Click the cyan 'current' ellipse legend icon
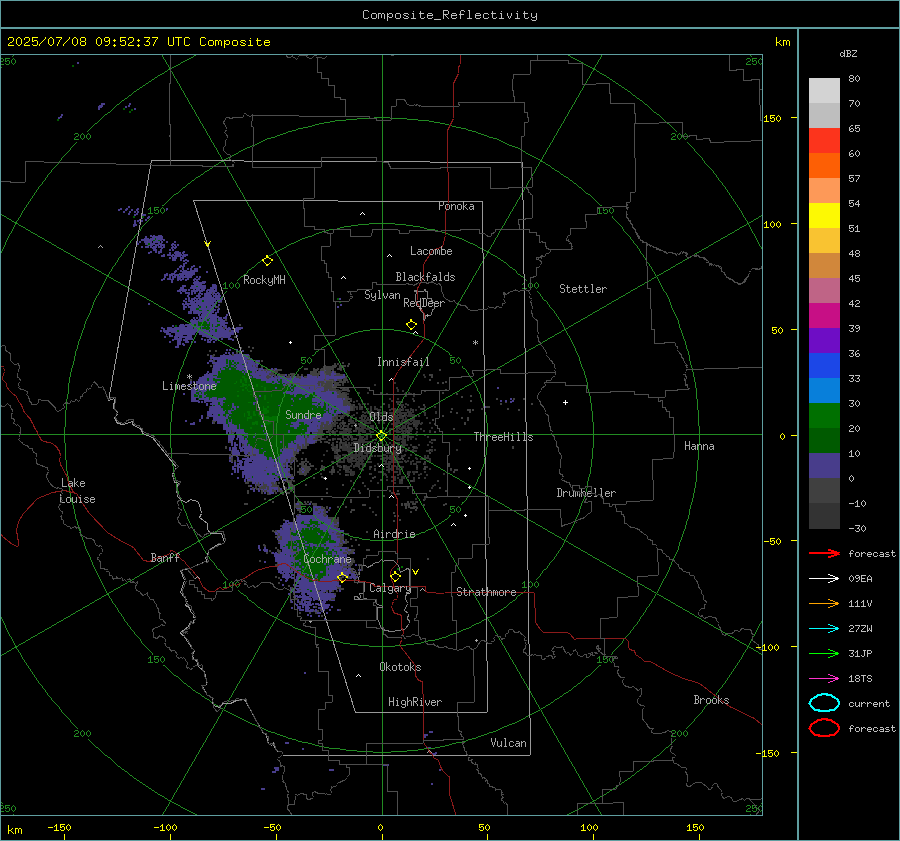 click(x=824, y=703)
